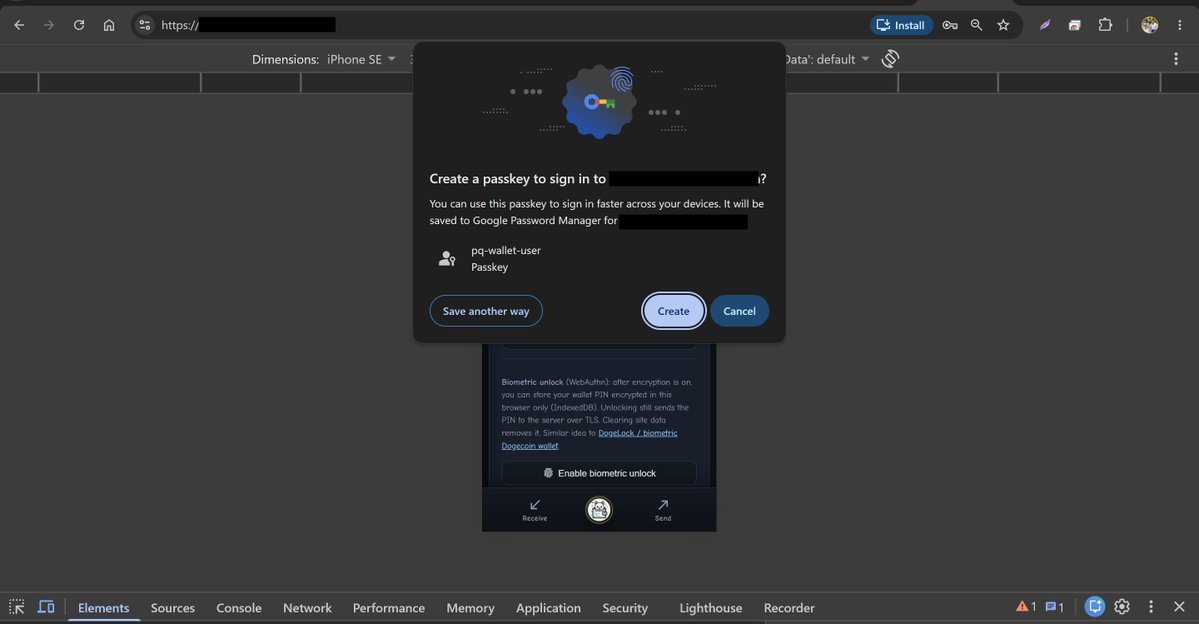The image size is (1199, 624).
Task: Open the DevTools AI assistance icon
Action: pyautogui.click(x=1095, y=607)
